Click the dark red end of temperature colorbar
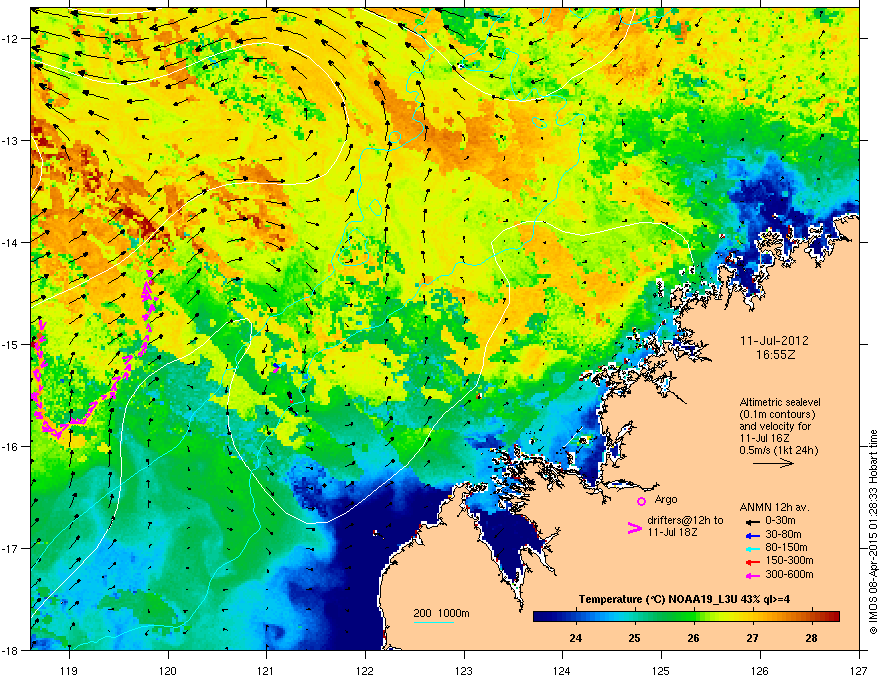The width and height of the screenshot is (880, 680). click(833, 616)
